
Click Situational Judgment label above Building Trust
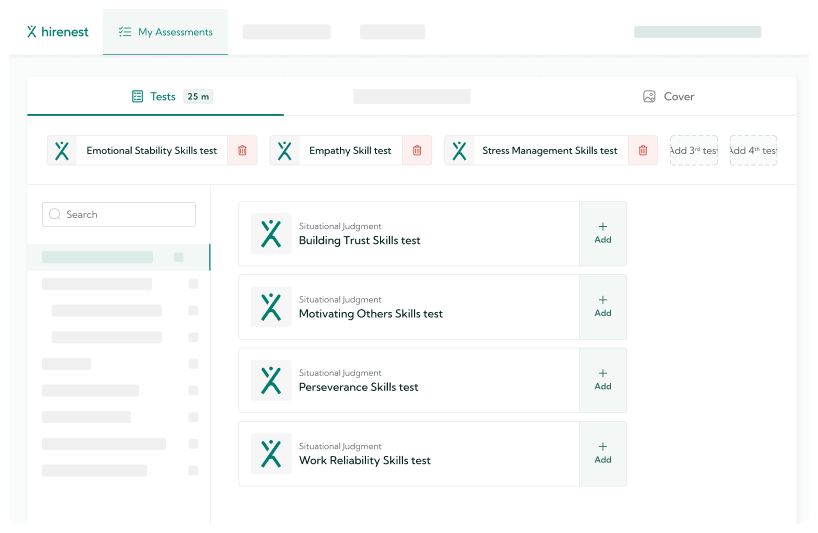(340, 226)
